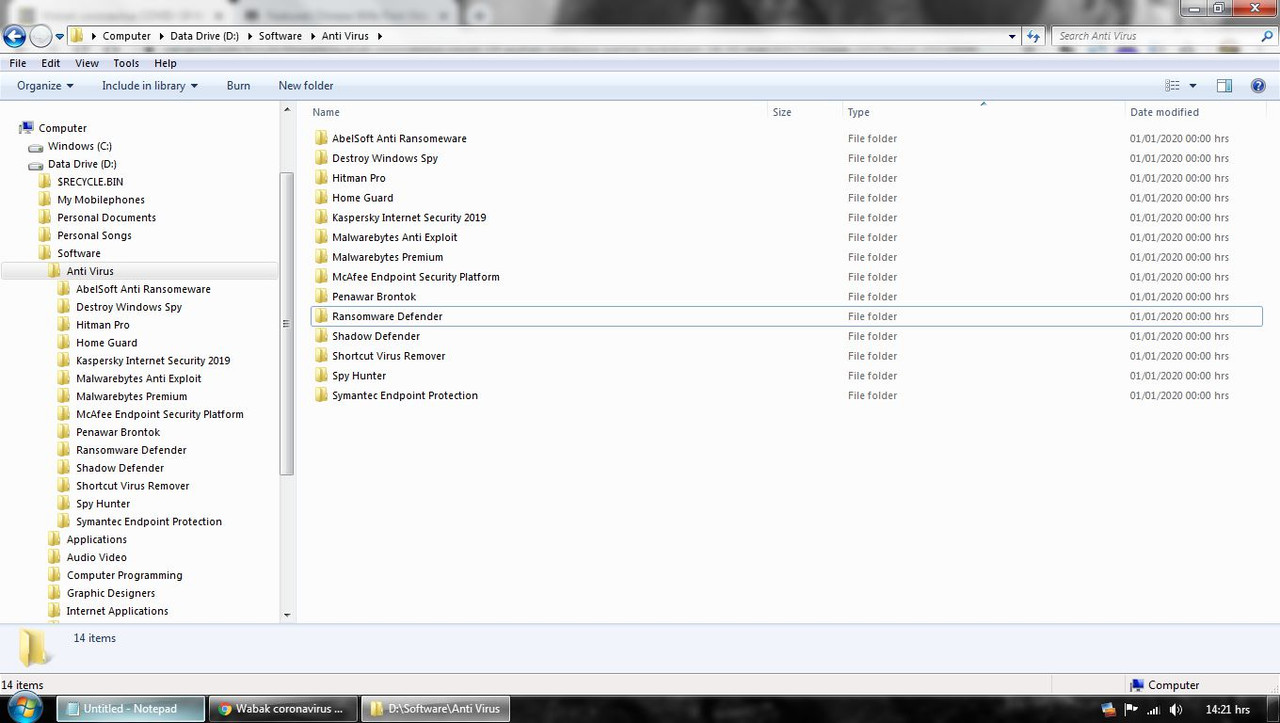
Task: Click the Windows Start button
Action: (x=23, y=709)
